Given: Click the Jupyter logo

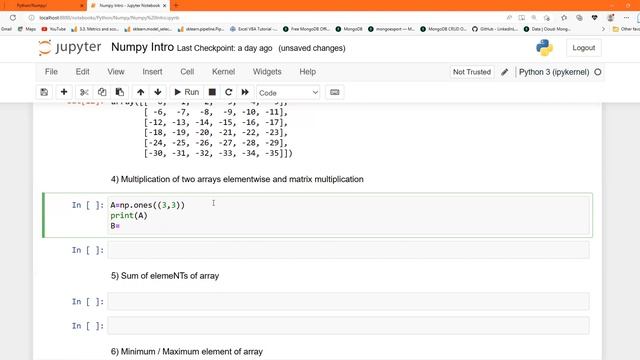Looking at the screenshot, I should click(70, 47).
